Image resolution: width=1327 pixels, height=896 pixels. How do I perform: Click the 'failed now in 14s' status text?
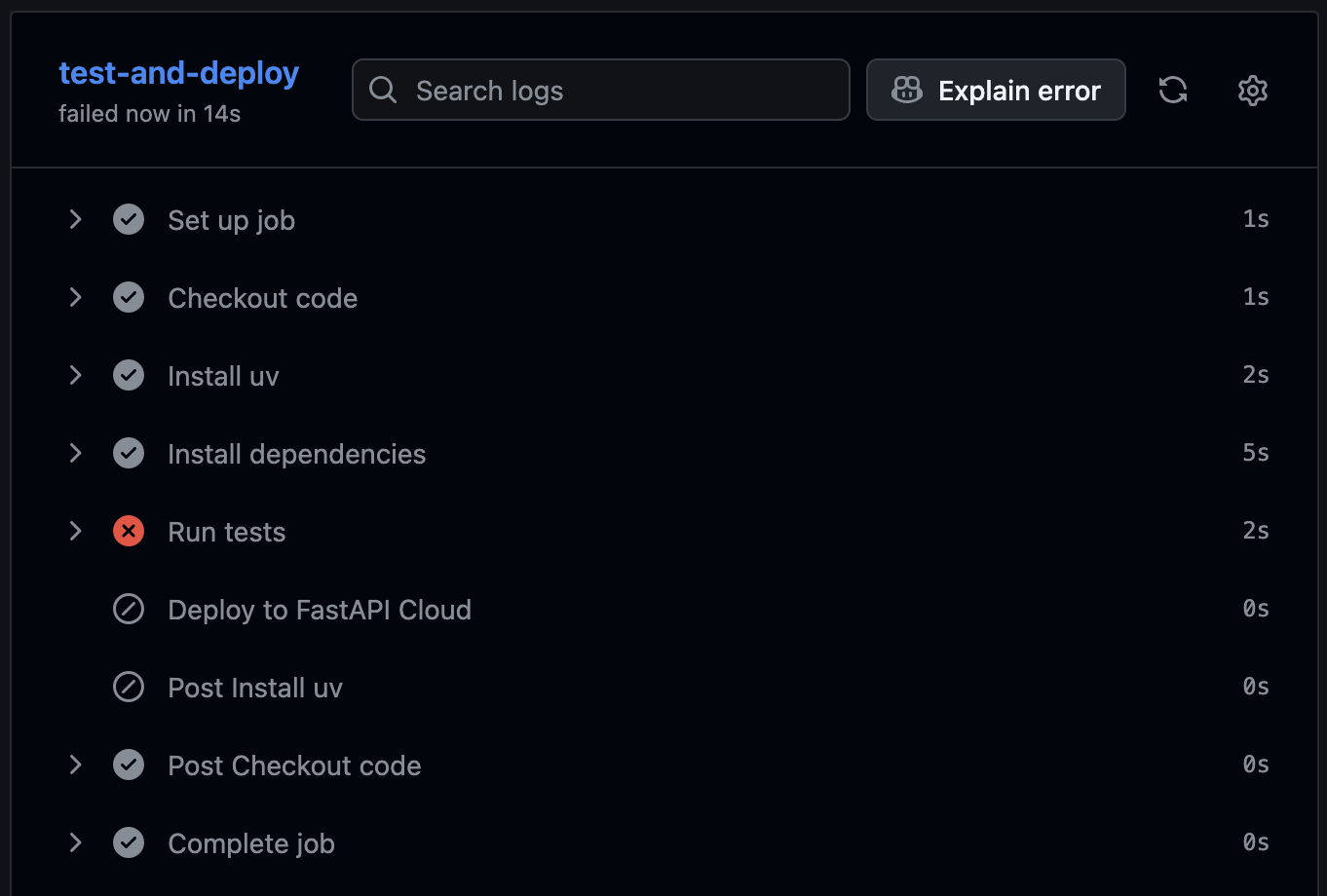tap(150, 114)
